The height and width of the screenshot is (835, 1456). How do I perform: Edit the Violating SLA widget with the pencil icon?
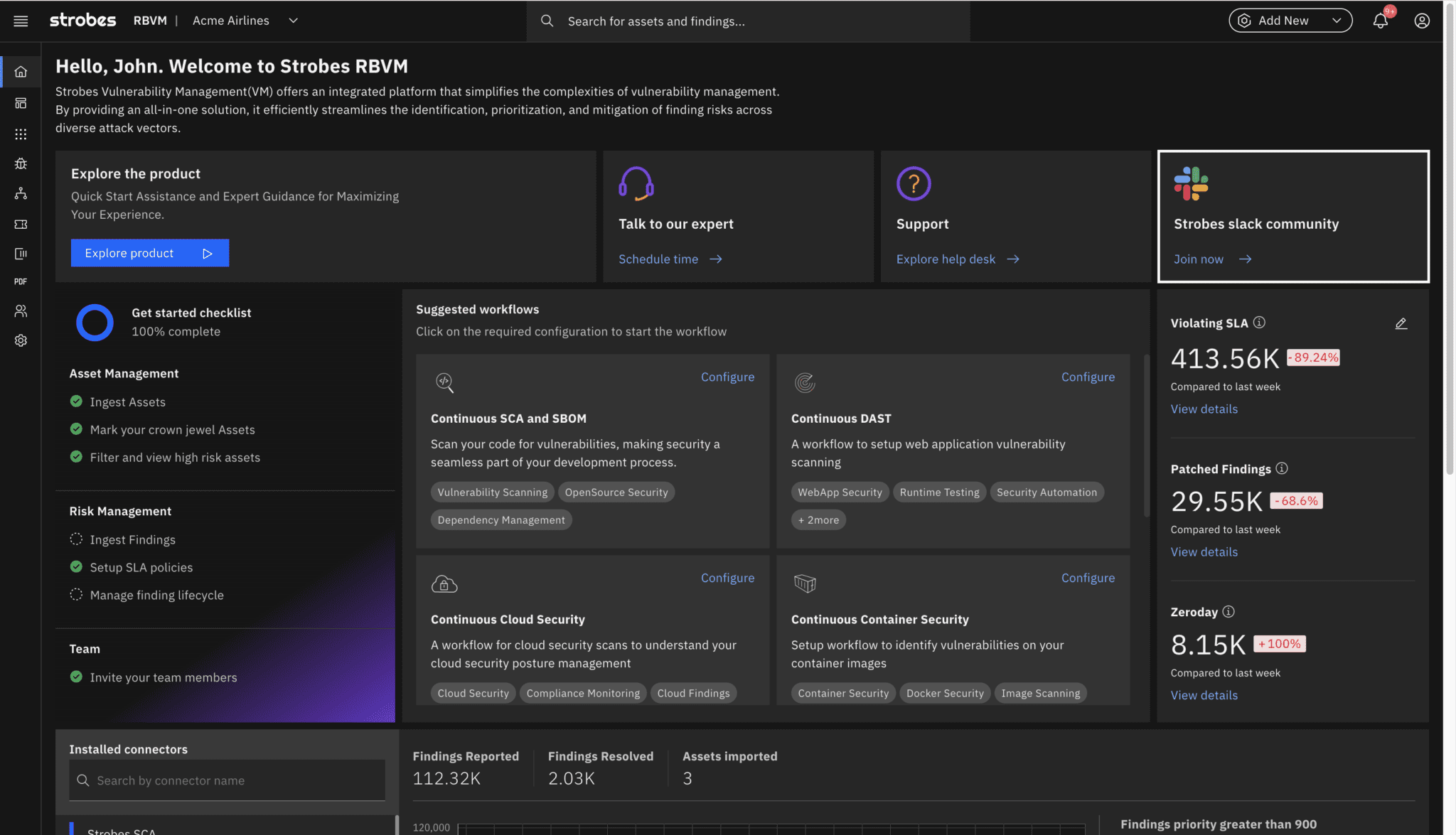point(1401,324)
